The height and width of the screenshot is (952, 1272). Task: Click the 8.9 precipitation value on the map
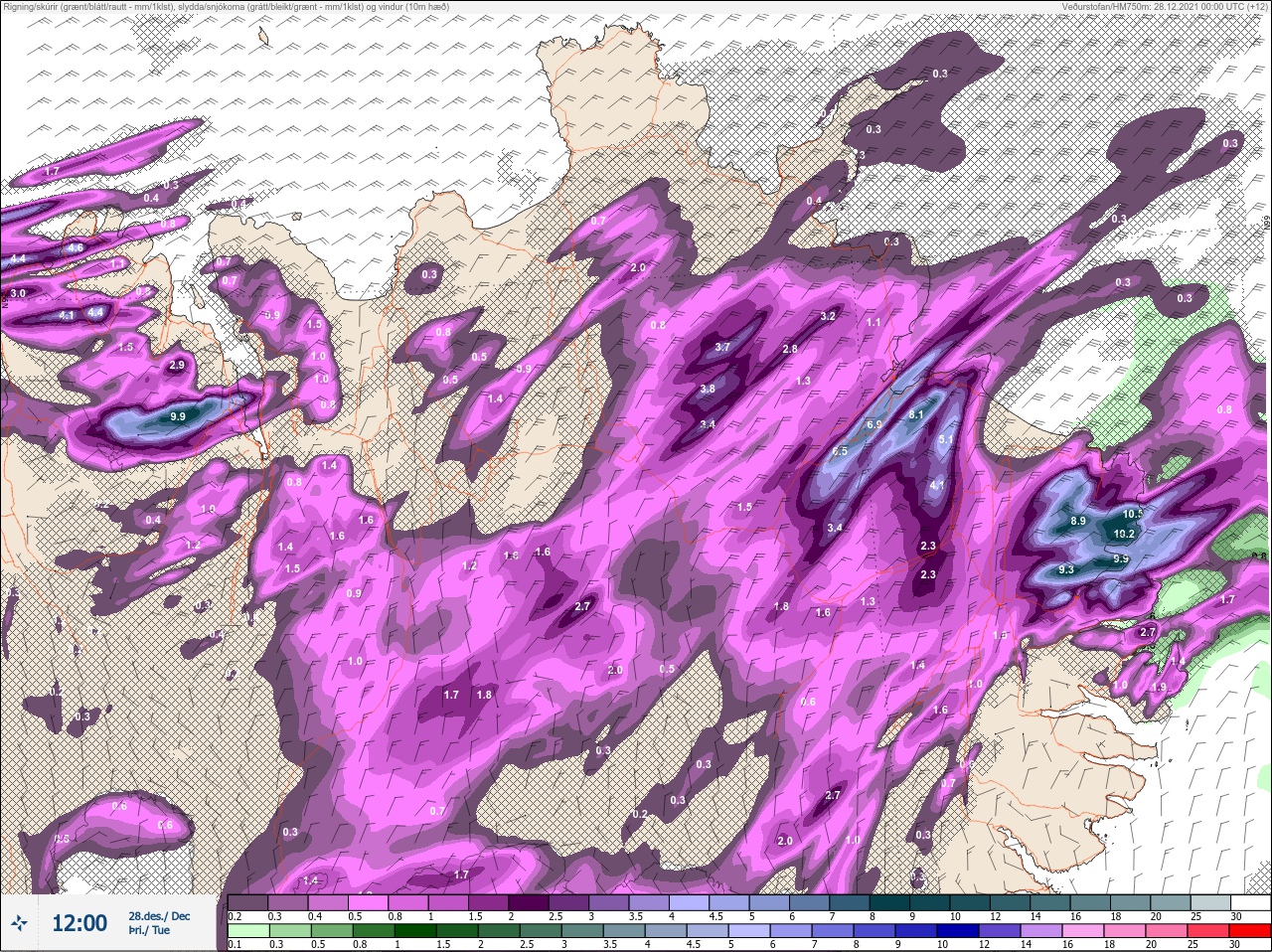[1078, 521]
